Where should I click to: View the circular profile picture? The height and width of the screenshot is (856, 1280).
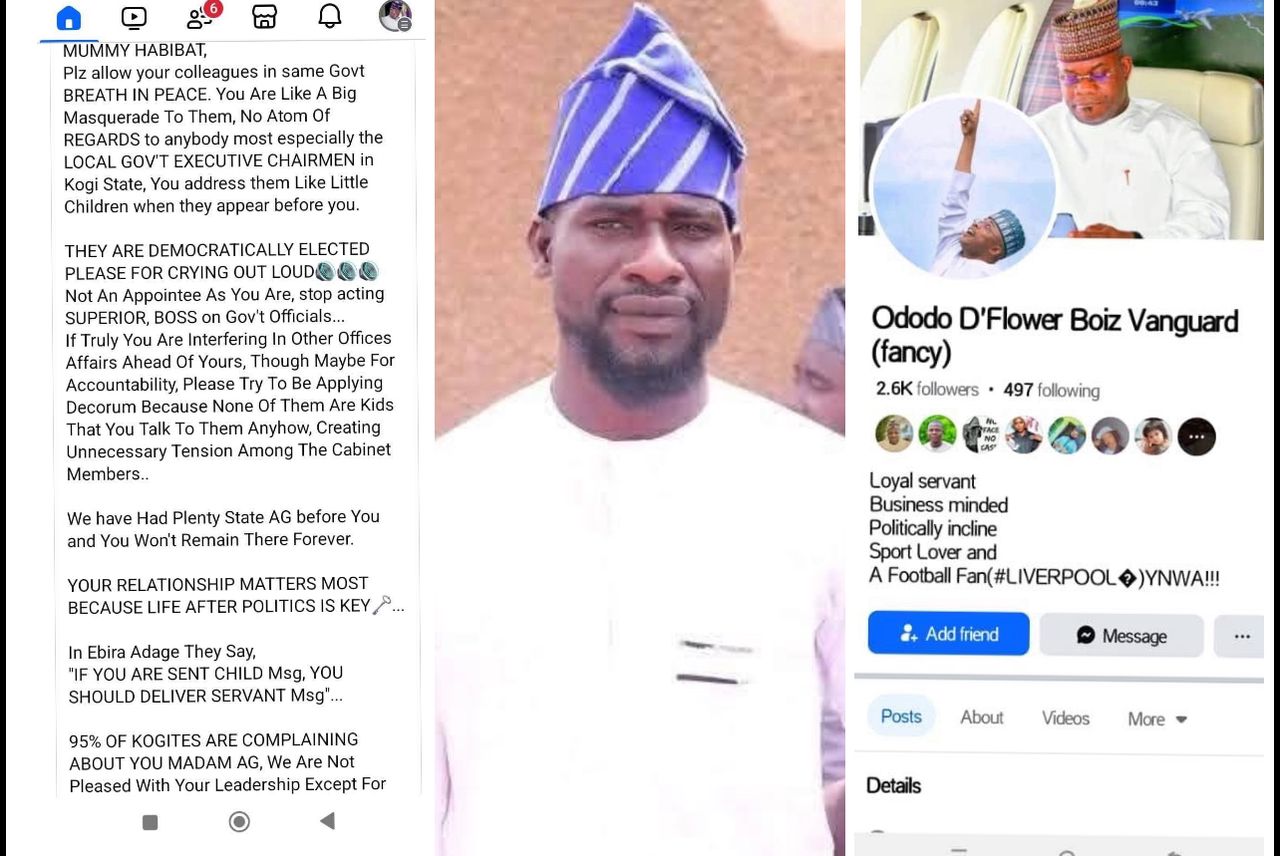coord(961,187)
